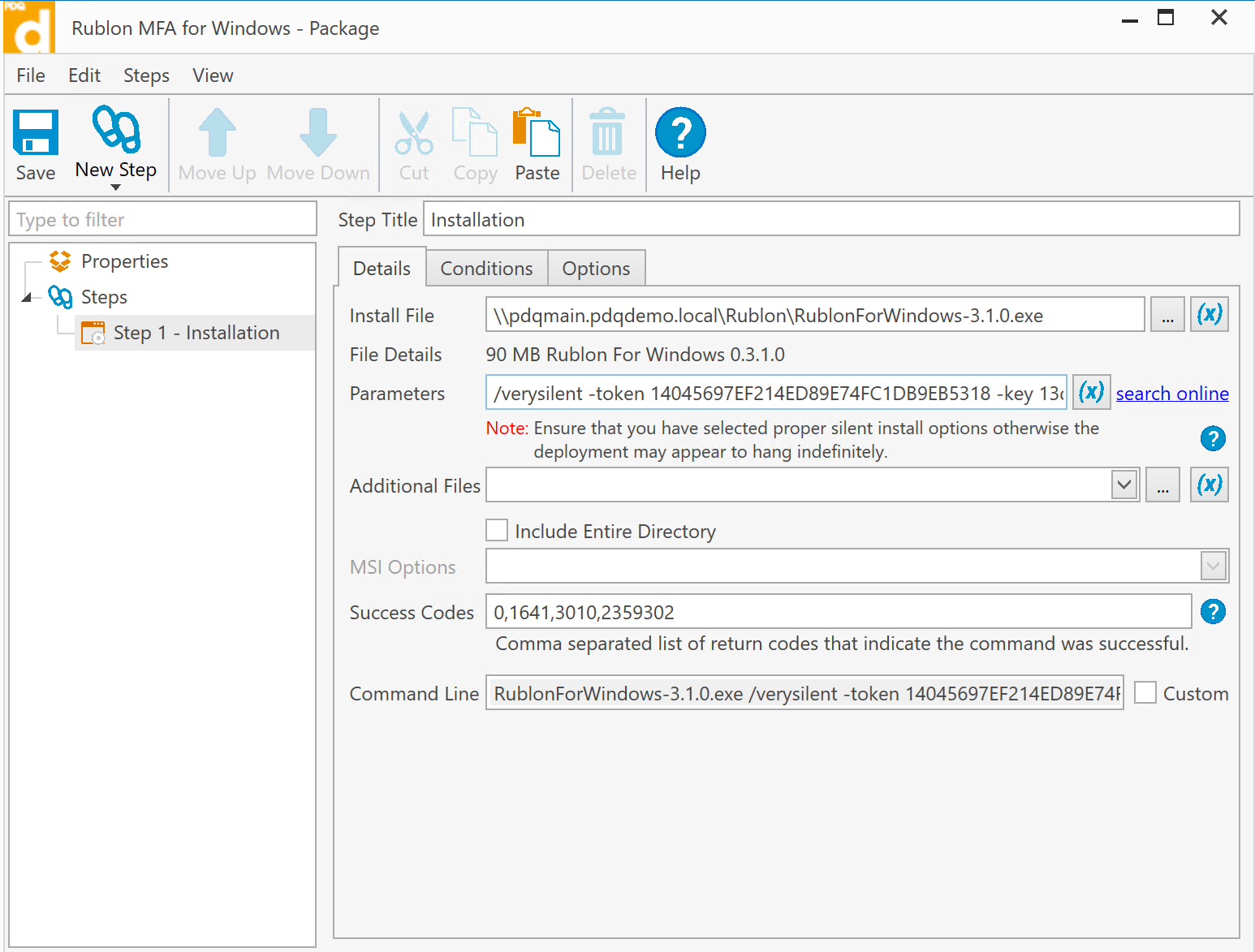Collapse the Steps tree node
The height and width of the screenshot is (952, 1255).
[27, 297]
